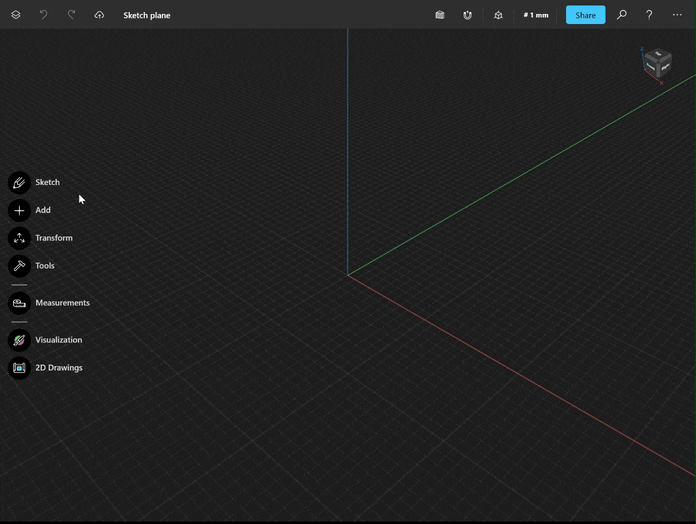Open 2D Drawings icon

(19, 368)
